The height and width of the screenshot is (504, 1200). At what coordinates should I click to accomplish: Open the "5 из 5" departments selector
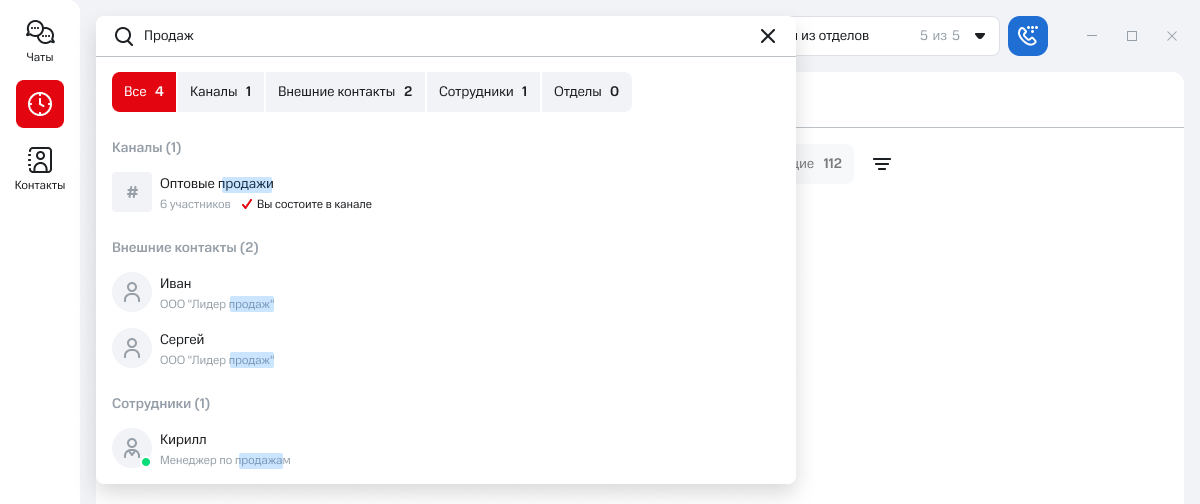coord(939,36)
